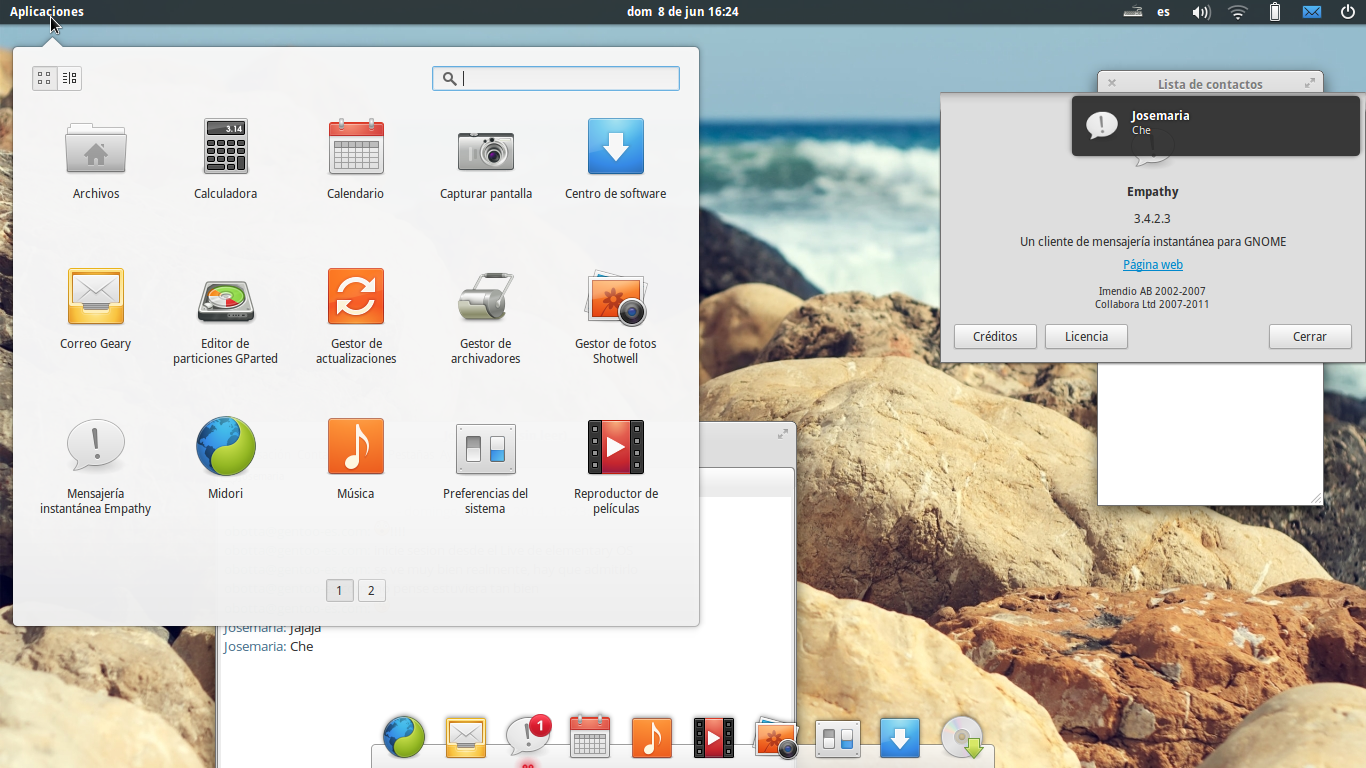The image size is (1366, 768).
Task: Click Cerrar to close about dialog
Action: tap(1310, 337)
